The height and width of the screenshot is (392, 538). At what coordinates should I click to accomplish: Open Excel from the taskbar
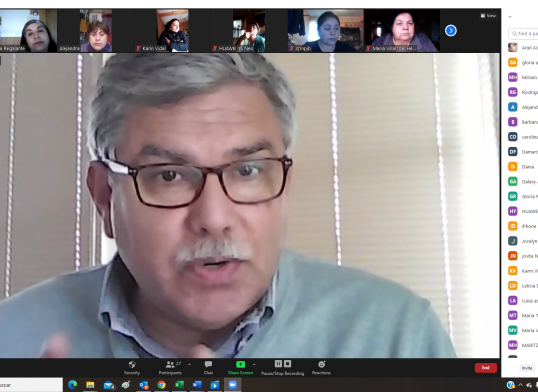click(x=179, y=385)
